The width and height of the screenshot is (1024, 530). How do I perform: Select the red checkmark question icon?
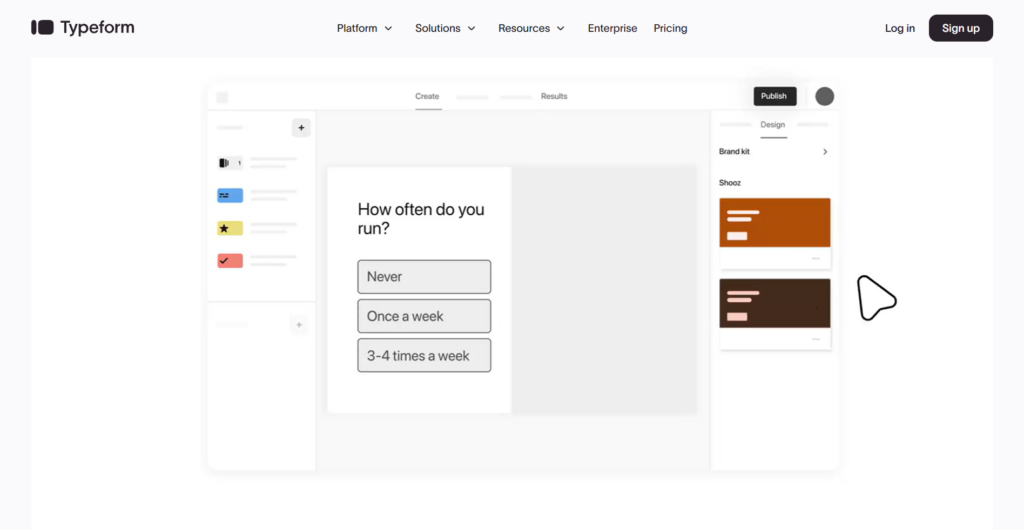pos(229,261)
